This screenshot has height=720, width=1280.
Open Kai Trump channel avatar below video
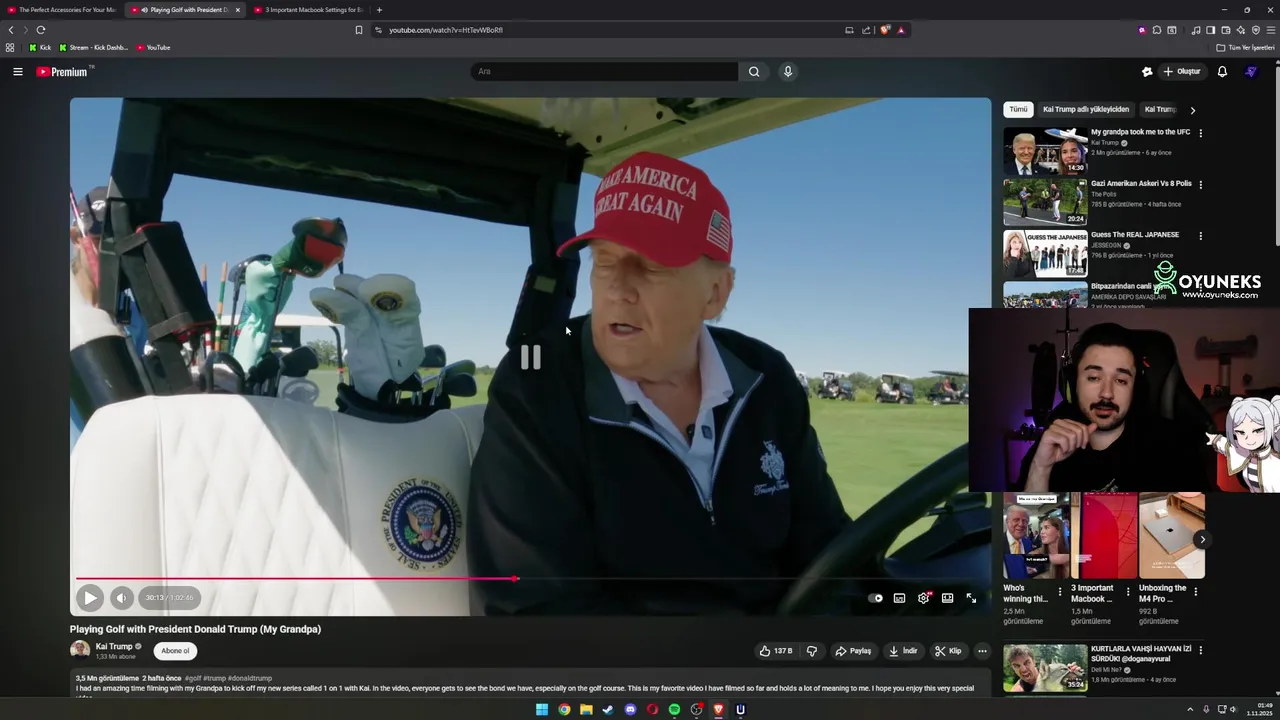tap(80, 651)
